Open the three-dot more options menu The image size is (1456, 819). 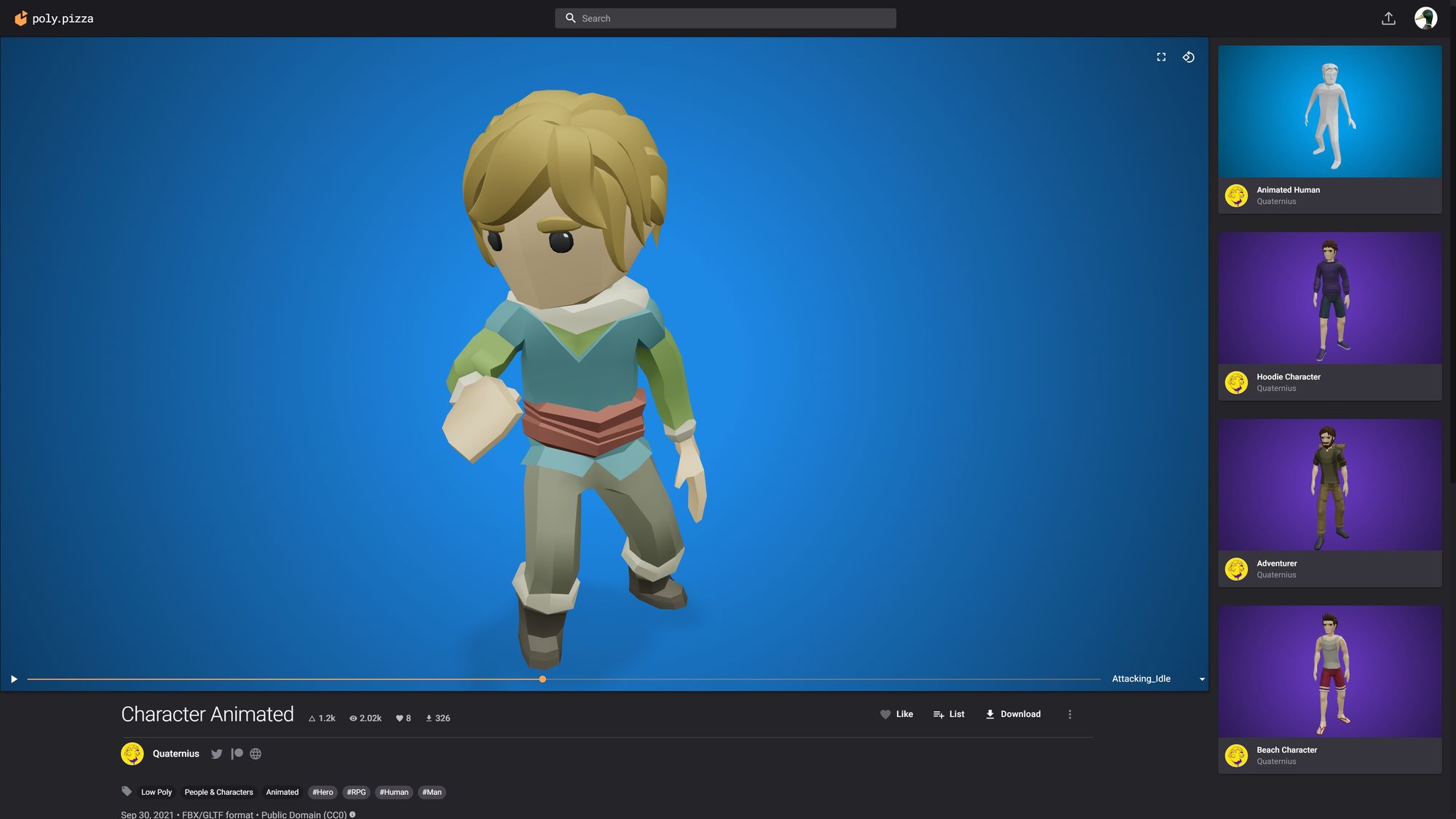click(1069, 714)
